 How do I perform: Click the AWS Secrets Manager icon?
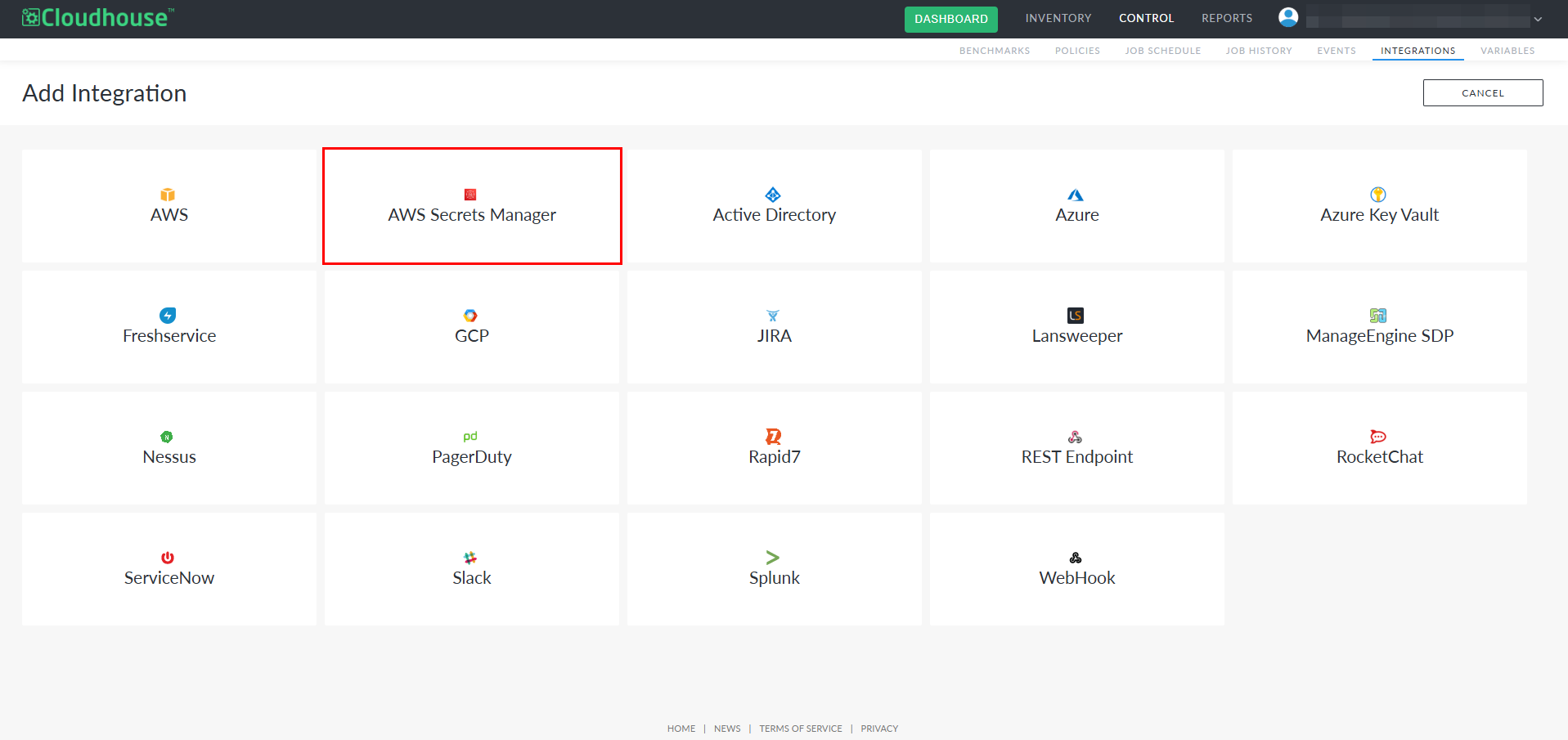(470, 195)
